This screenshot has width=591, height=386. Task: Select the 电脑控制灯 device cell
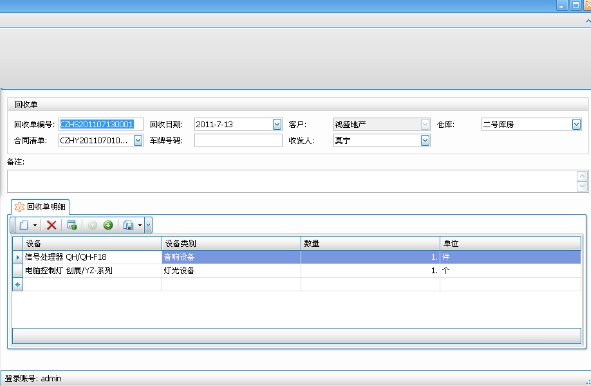click(x=92, y=271)
